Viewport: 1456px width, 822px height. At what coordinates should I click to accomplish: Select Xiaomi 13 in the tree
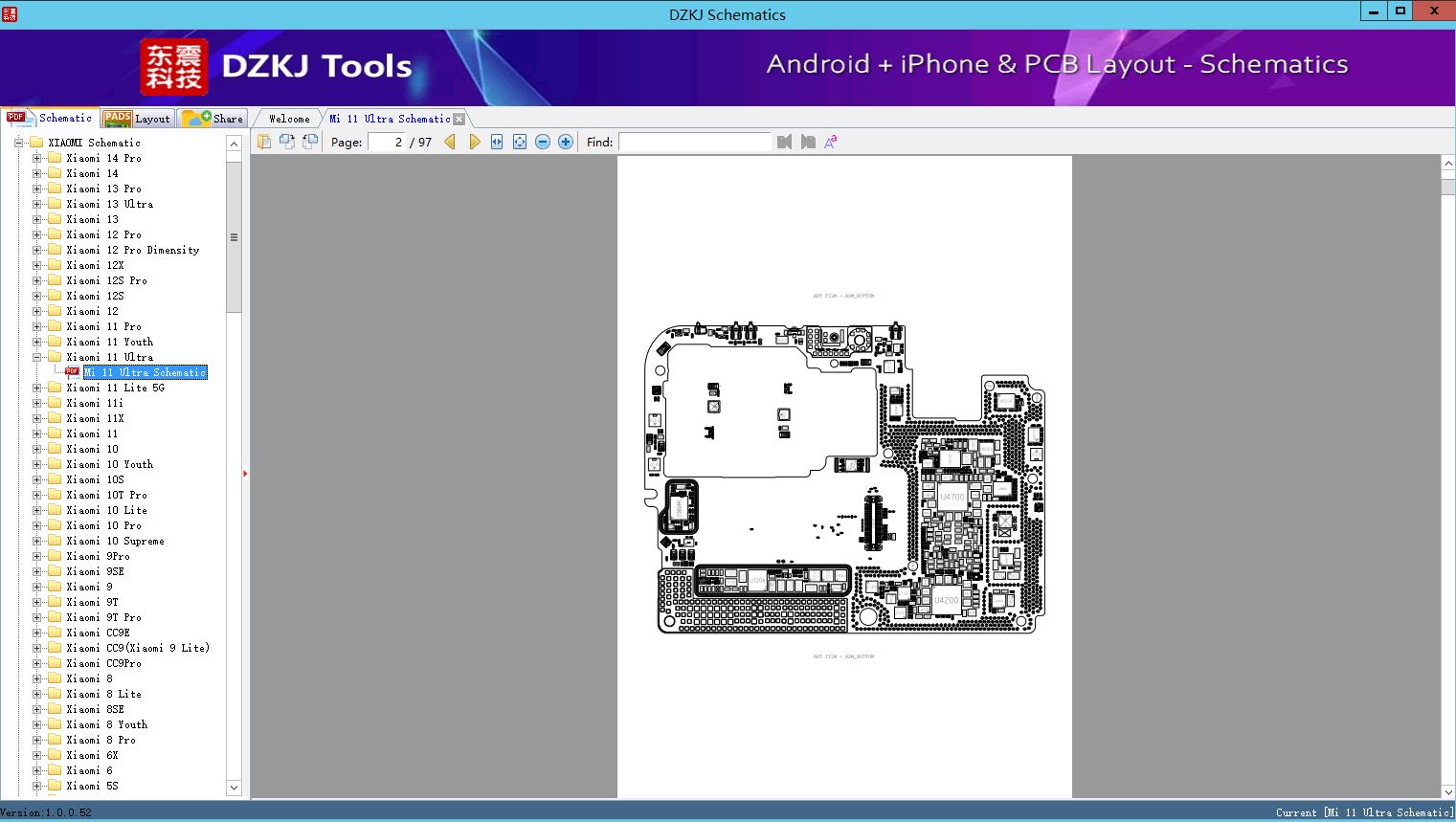click(92, 219)
